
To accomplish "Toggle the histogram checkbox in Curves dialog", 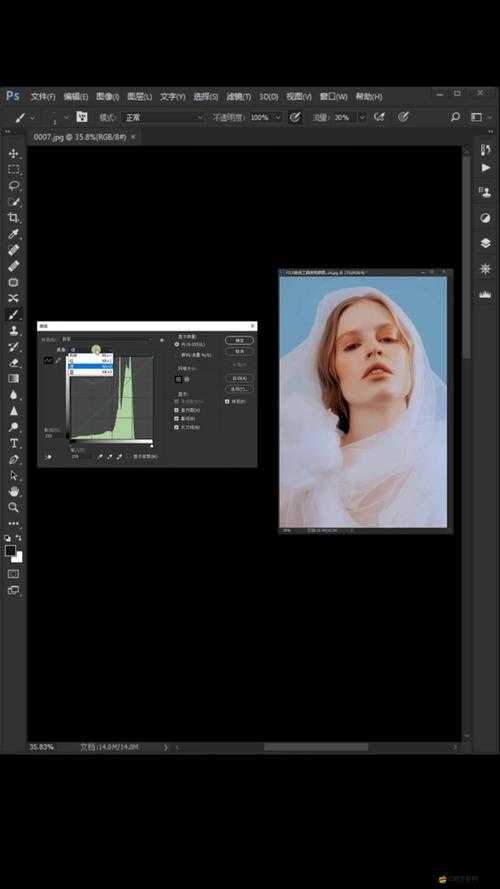I will click(x=177, y=410).
